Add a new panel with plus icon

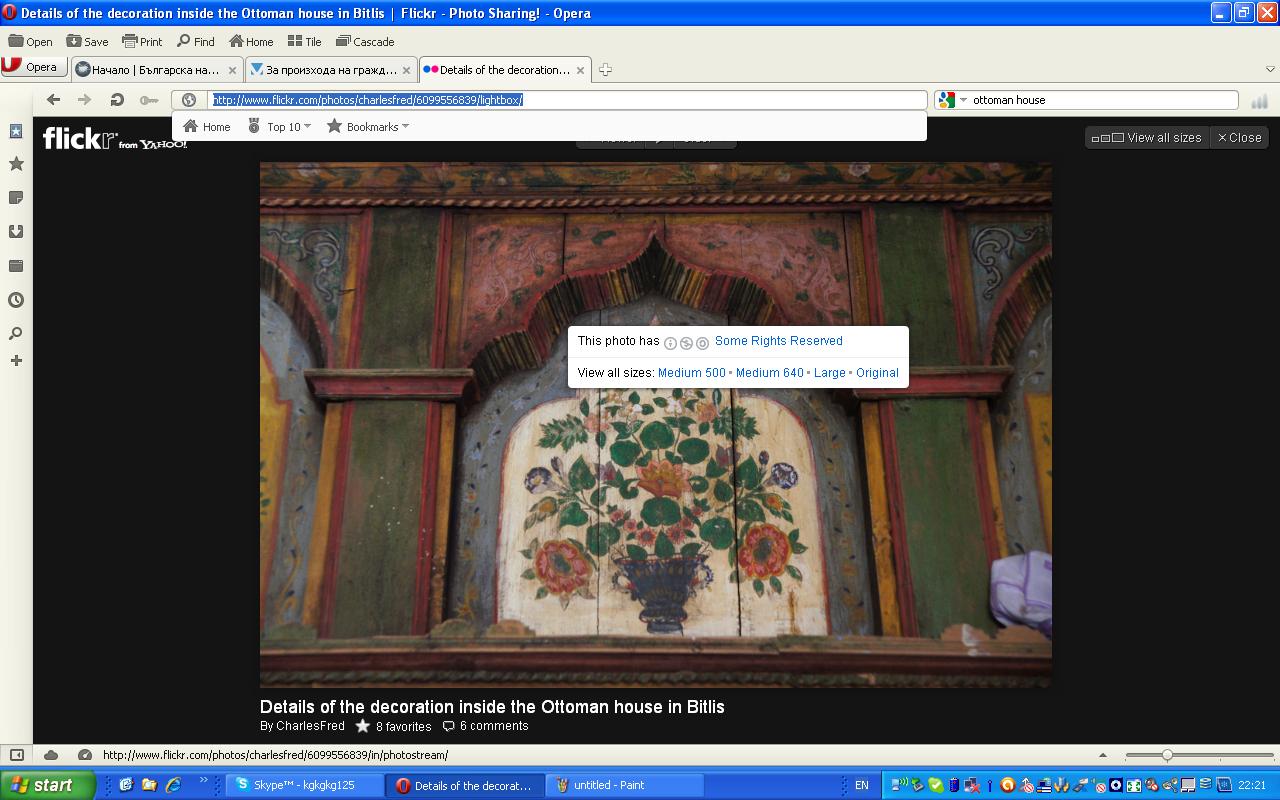[16, 360]
